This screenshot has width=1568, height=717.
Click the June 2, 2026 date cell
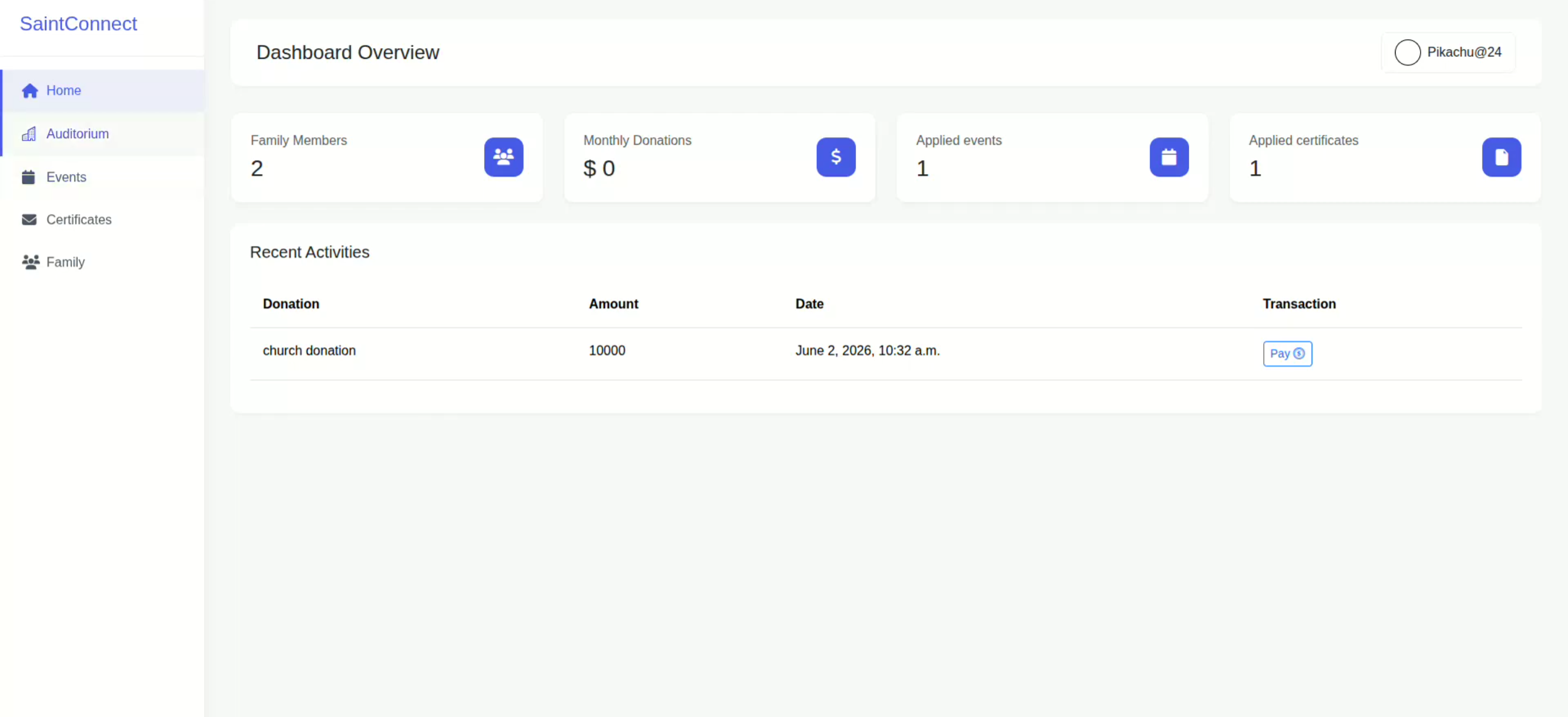point(867,350)
